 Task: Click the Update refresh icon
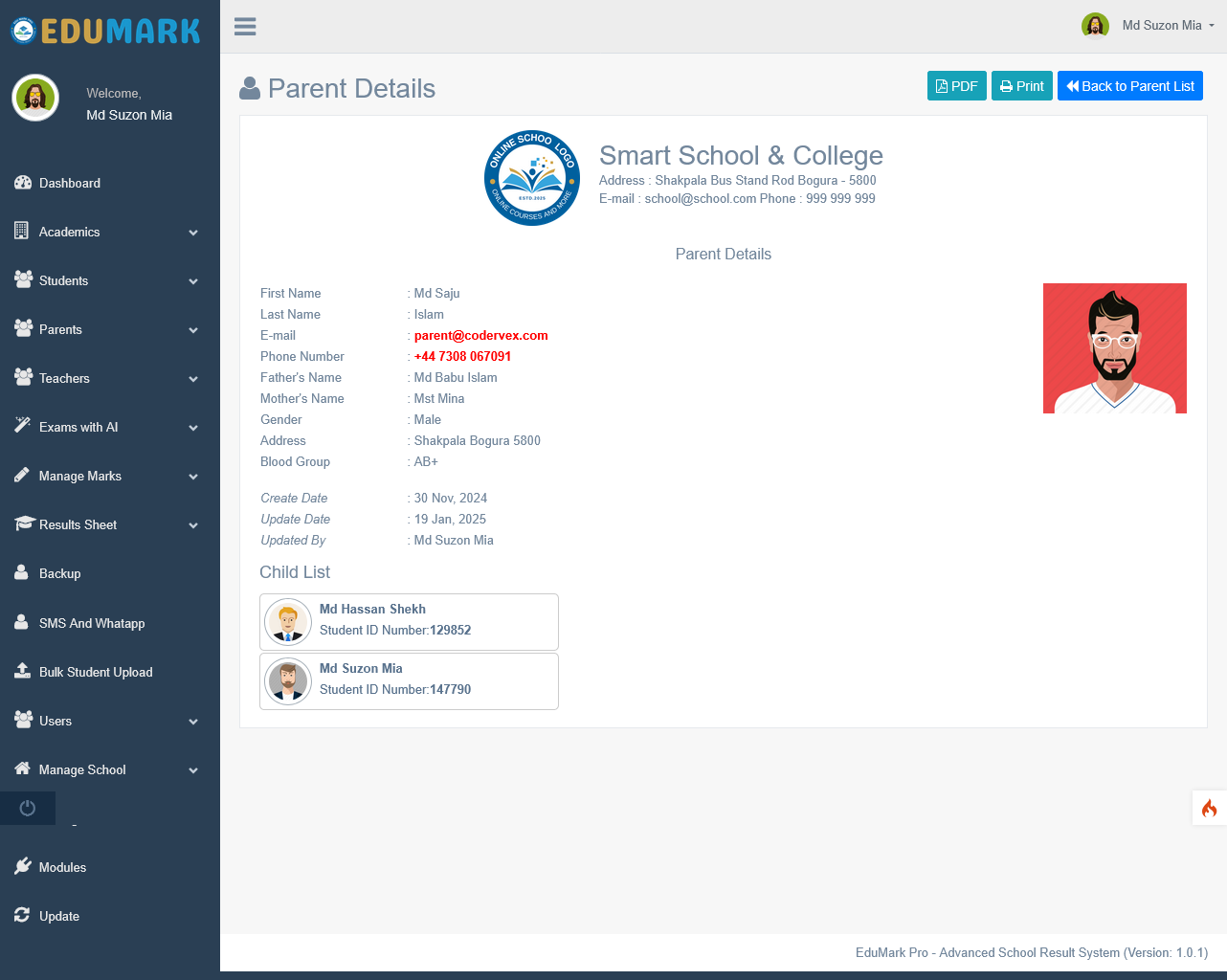(21, 916)
